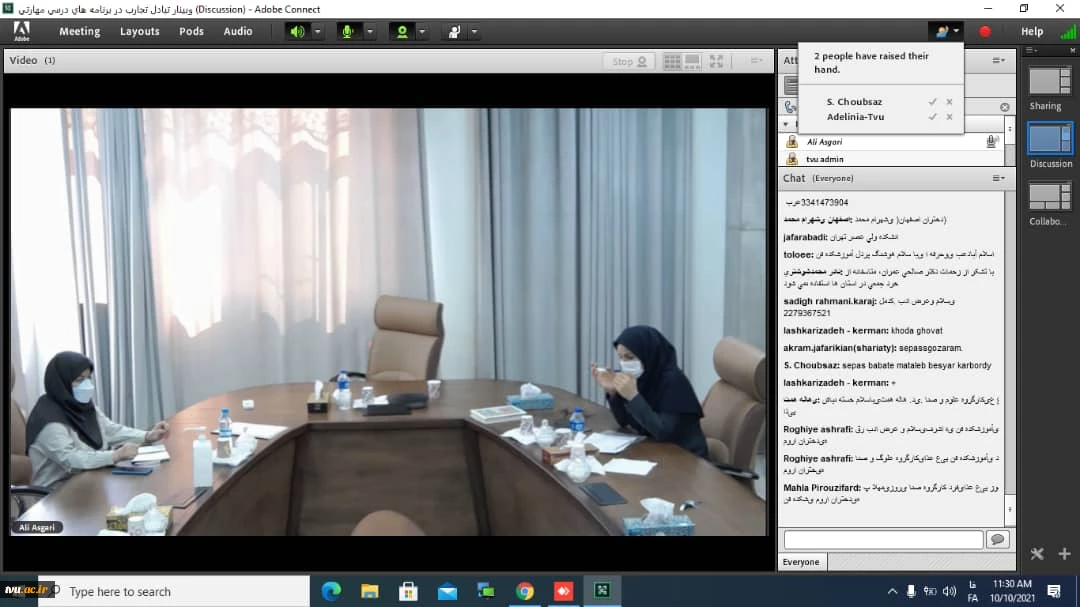Expand the raised-hands notification dropdown arrow
Image resolution: width=1080 pixels, height=607 pixels.
point(956,31)
